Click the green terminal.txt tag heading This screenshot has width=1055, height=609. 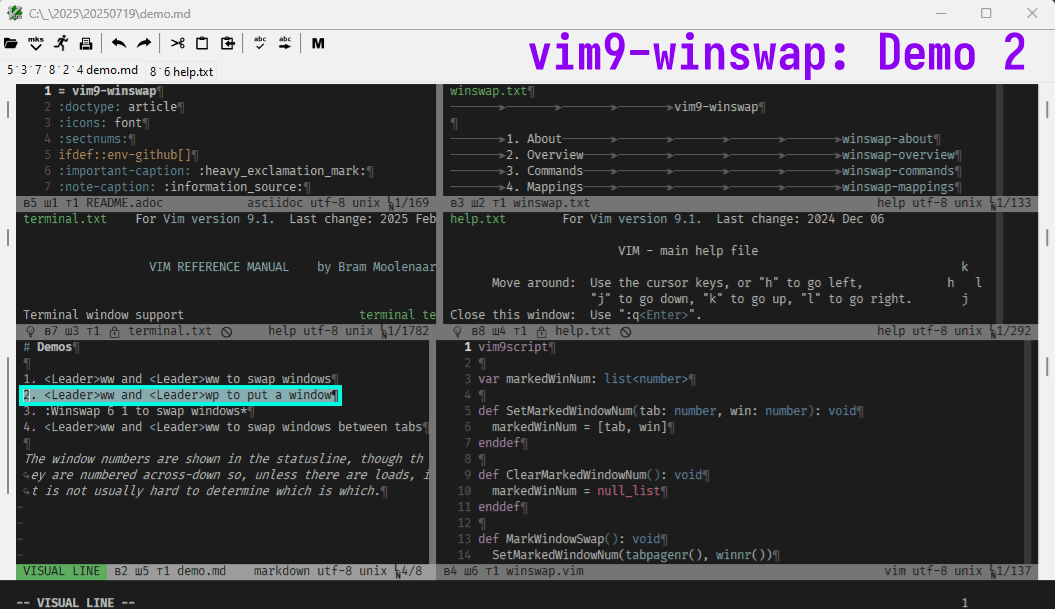pos(65,219)
